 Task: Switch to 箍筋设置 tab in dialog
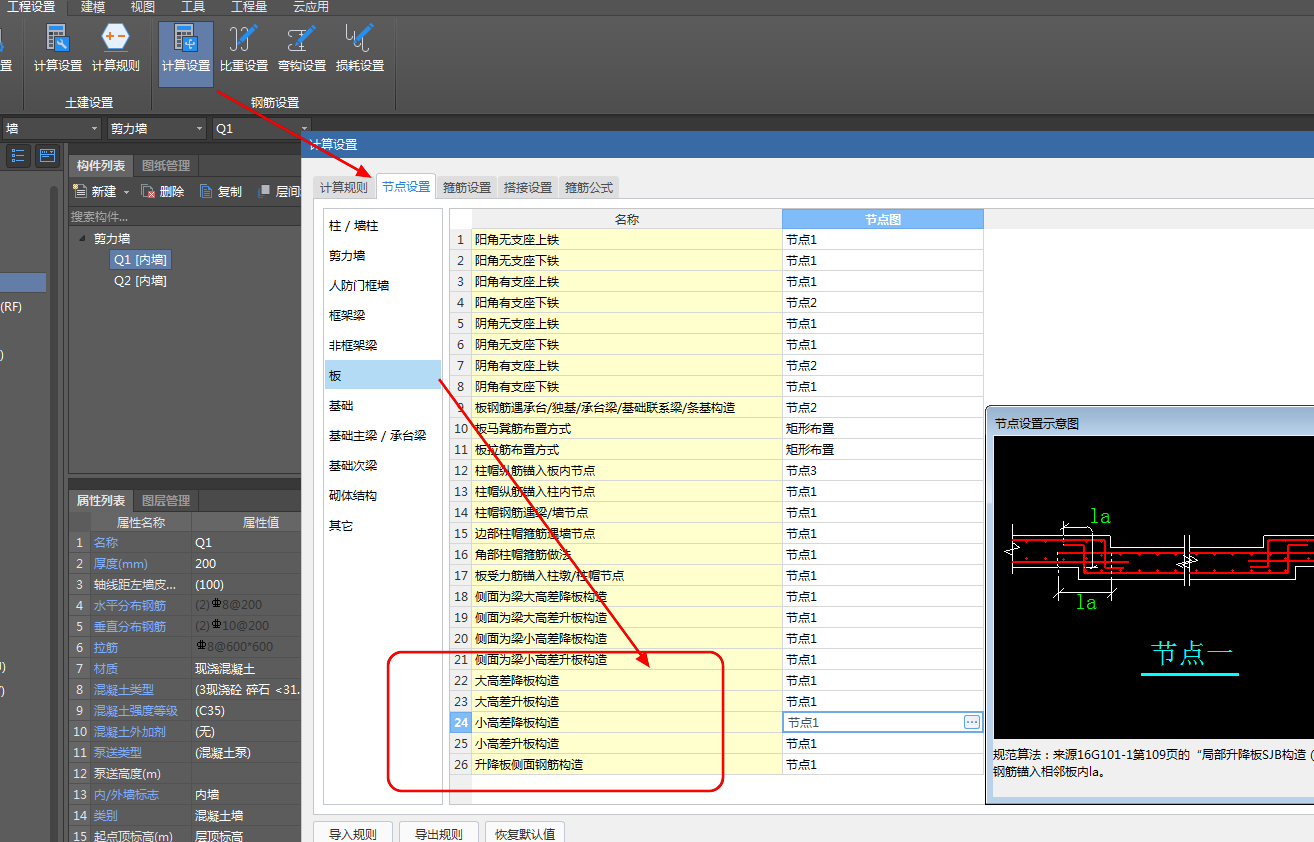pyautogui.click(x=467, y=187)
